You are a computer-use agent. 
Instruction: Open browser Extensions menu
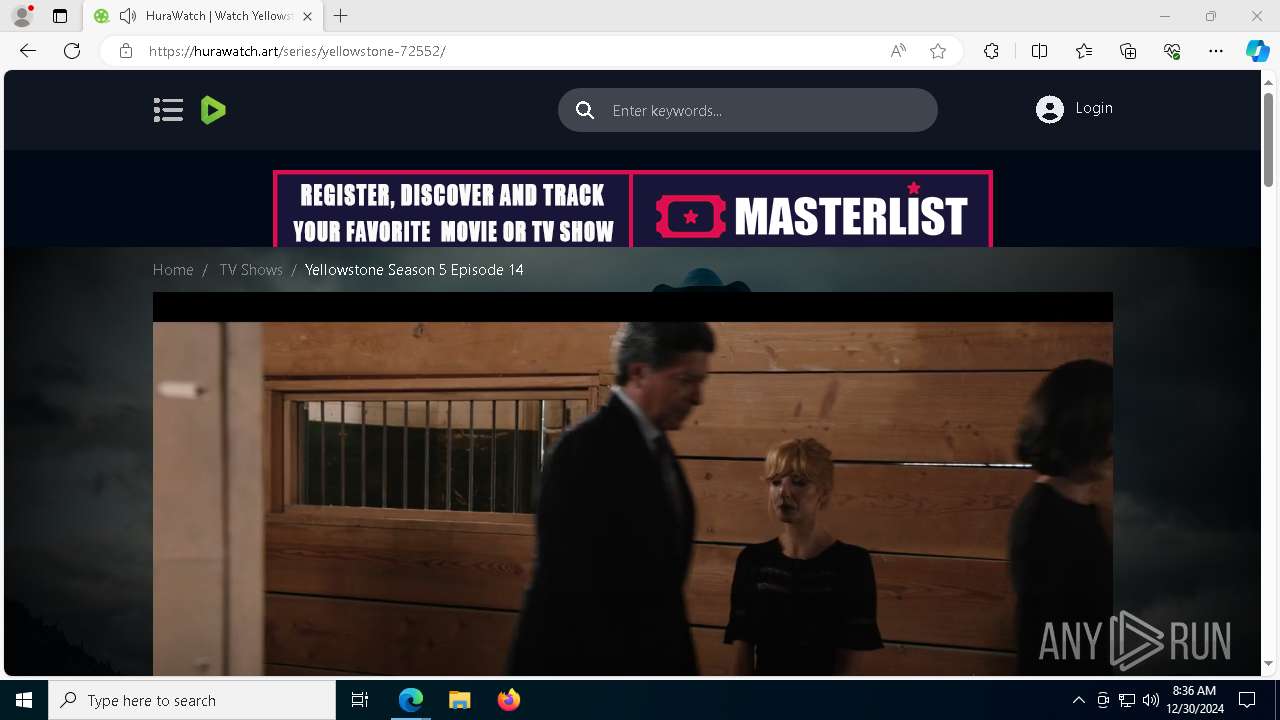click(x=991, y=51)
